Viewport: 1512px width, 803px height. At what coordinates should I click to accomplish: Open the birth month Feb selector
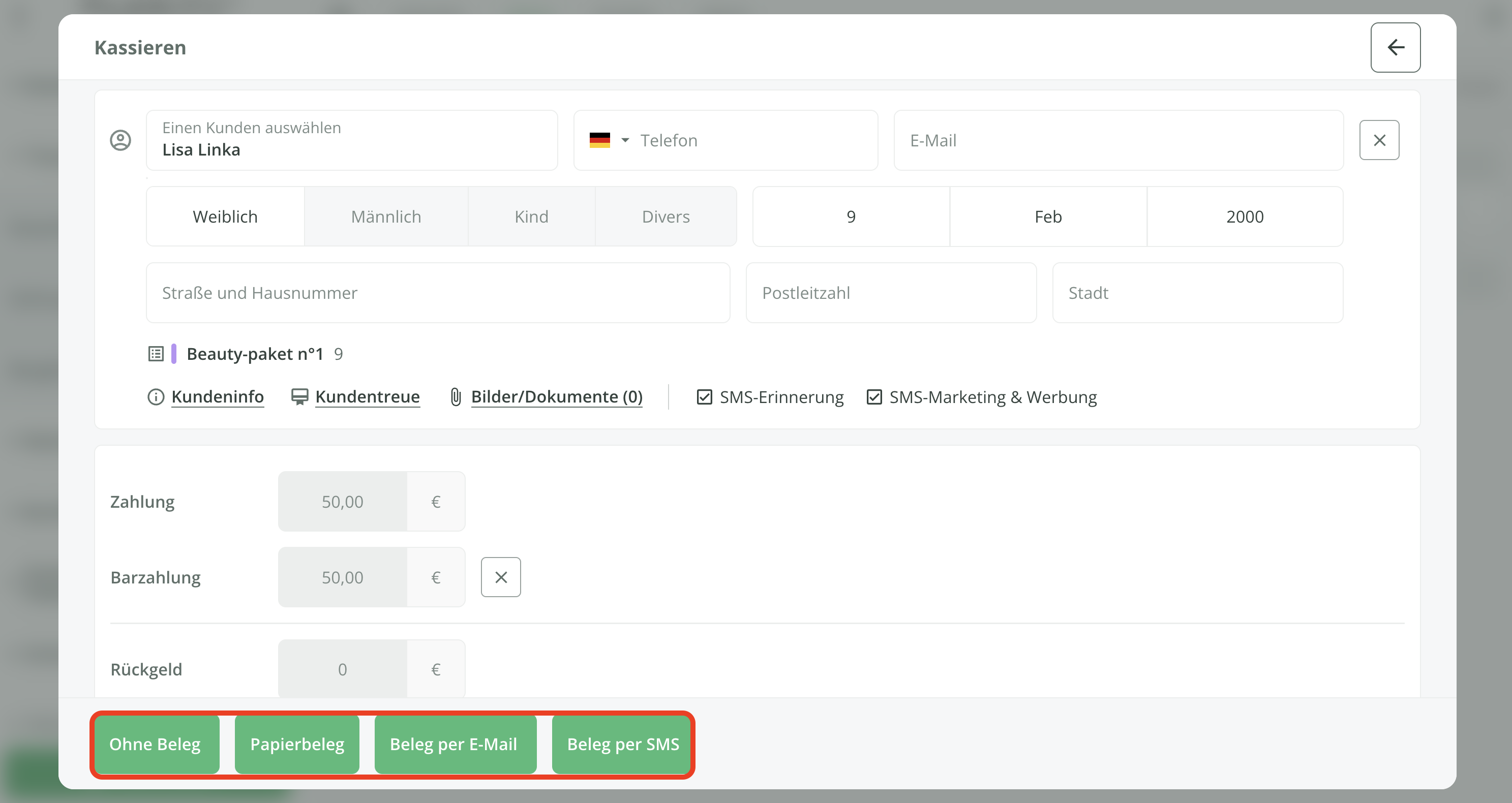tap(1048, 217)
